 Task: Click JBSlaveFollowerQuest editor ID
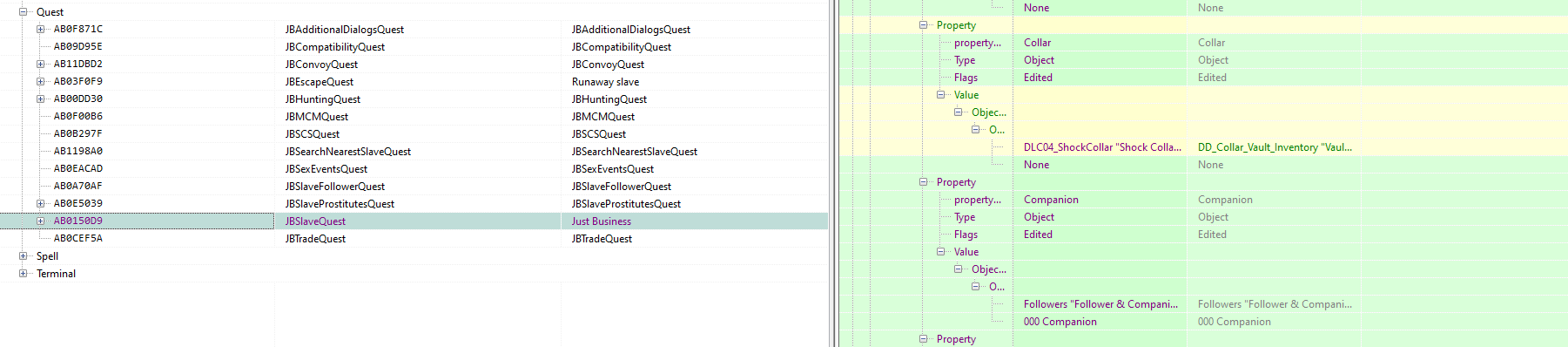coord(335,187)
